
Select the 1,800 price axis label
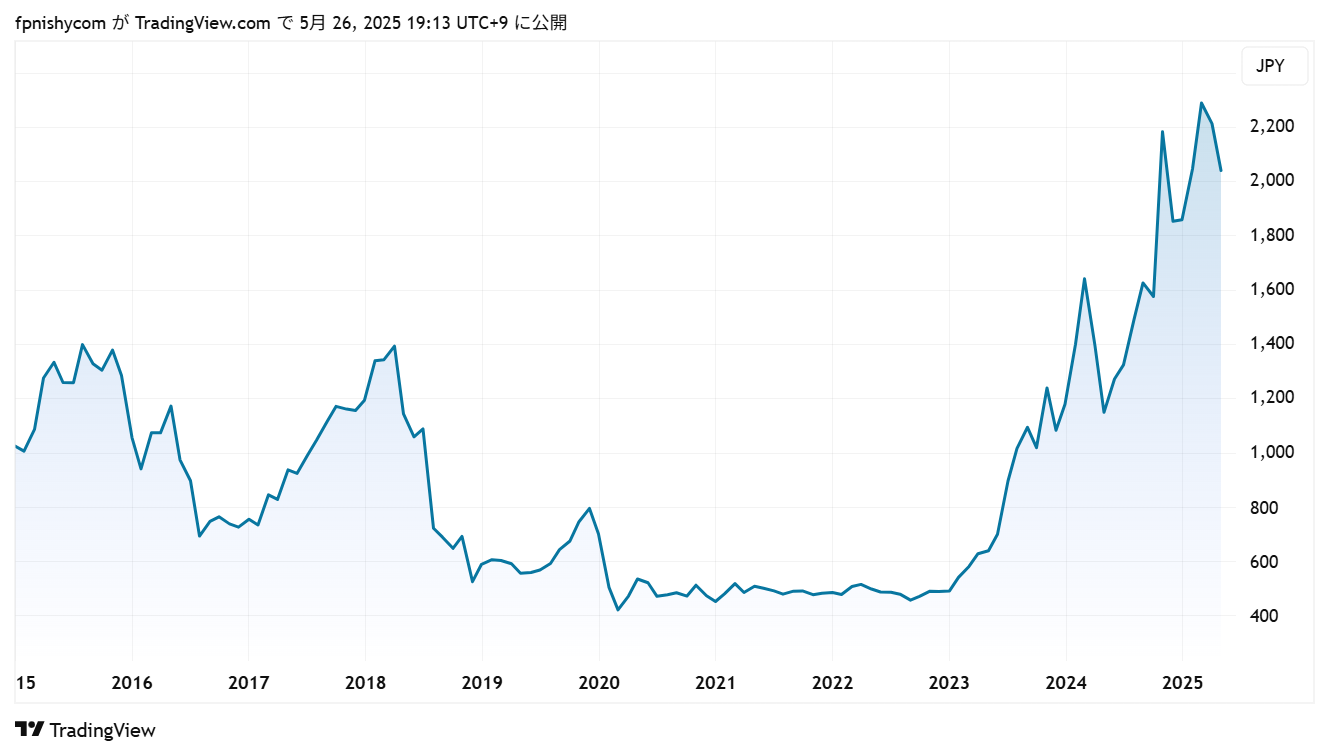coord(1272,235)
